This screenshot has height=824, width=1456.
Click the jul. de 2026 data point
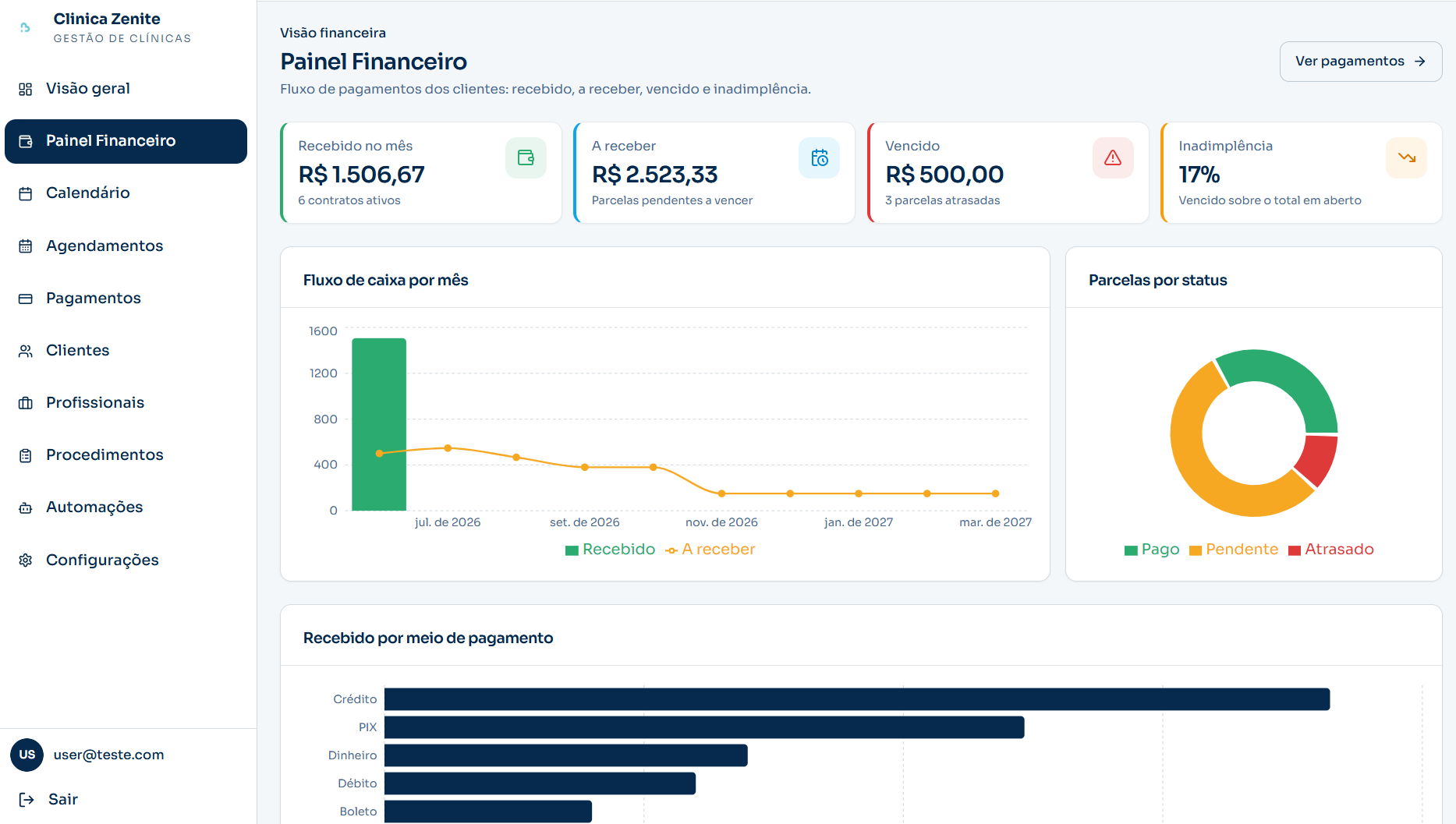click(x=448, y=448)
